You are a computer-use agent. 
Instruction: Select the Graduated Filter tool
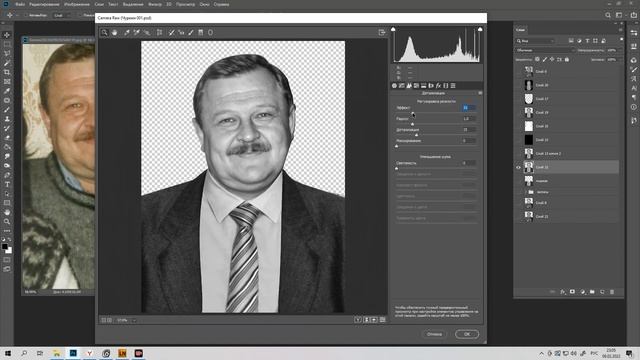[201, 33]
